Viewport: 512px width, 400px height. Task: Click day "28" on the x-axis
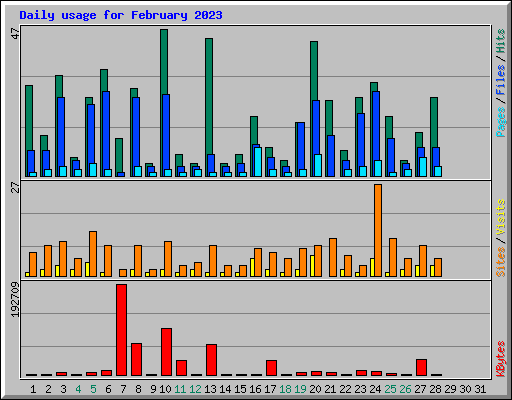coord(436,389)
